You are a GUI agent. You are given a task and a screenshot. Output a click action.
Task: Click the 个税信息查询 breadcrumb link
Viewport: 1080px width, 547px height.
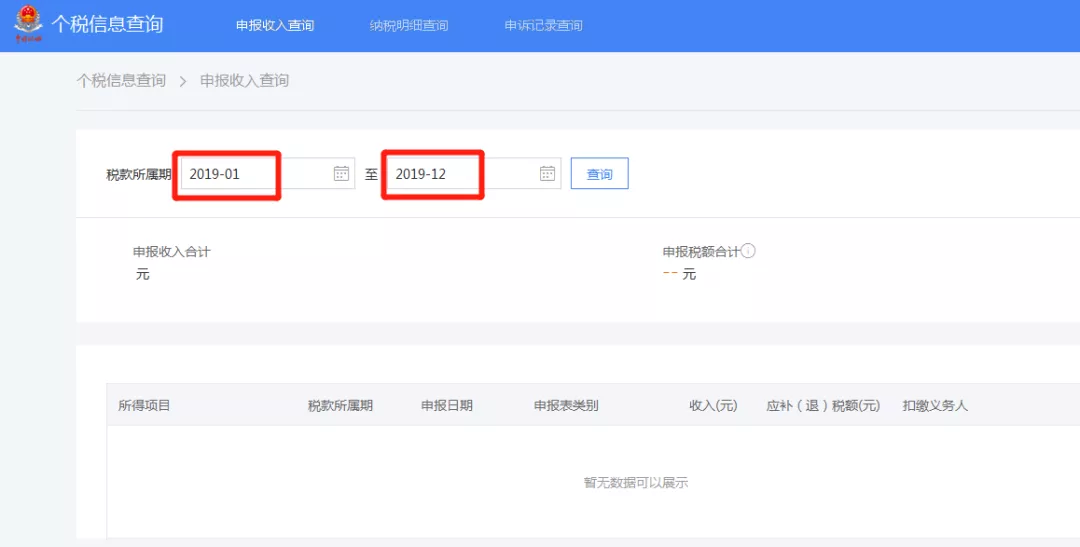pyautogui.click(x=121, y=81)
